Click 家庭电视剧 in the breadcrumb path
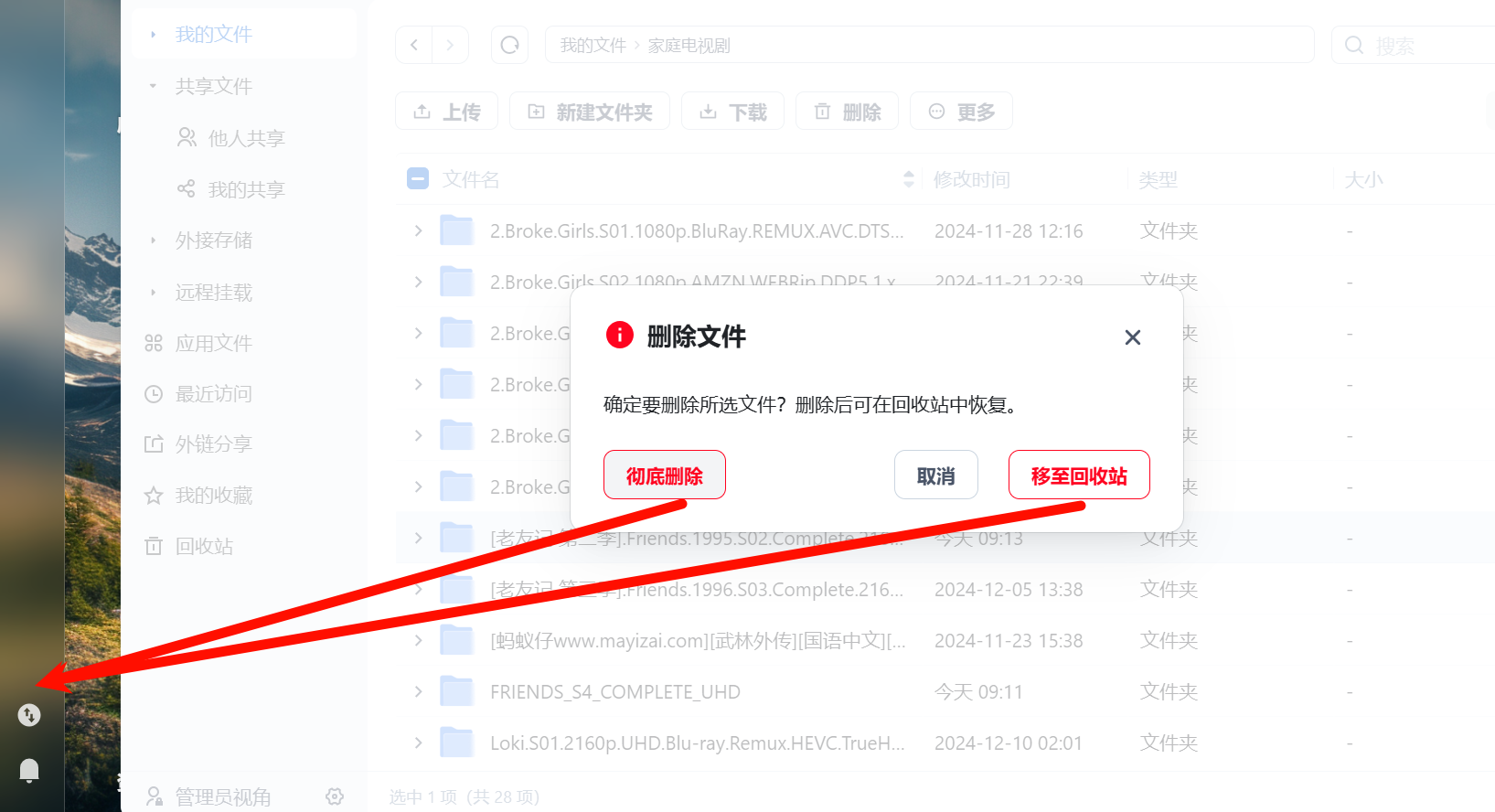The height and width of the screenshot is (812, 1495). click(x=689, y=46)
